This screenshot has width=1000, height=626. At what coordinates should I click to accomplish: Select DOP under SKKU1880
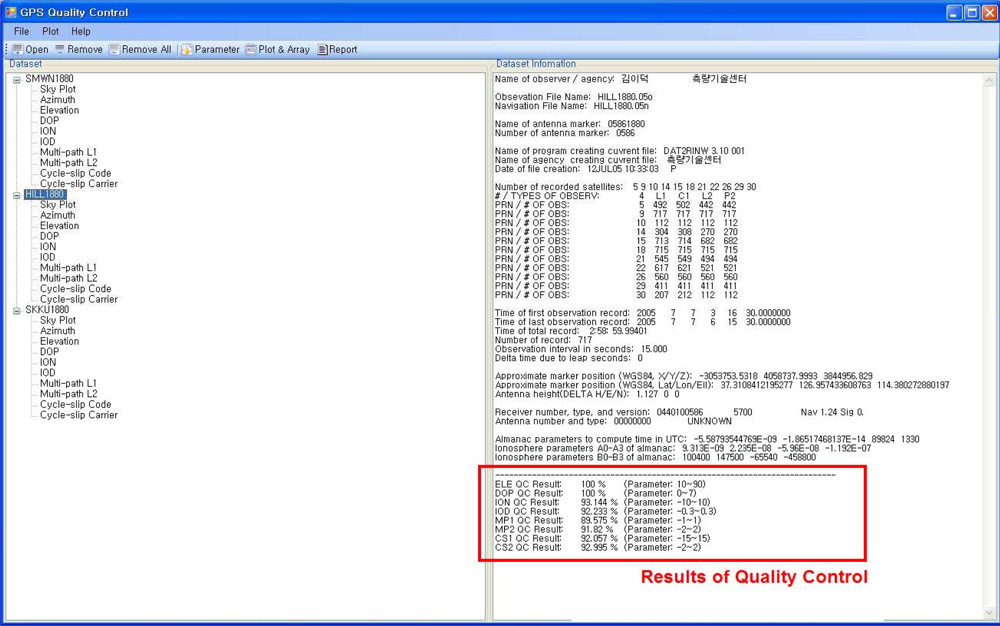pos(49,352)
